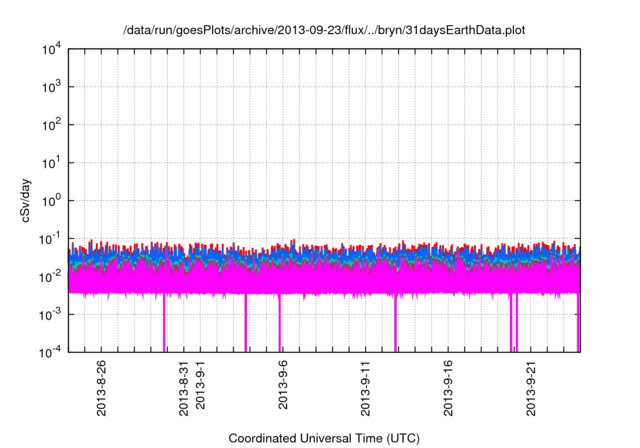
Task: Click the 10^2 y-axis tick label
Action: coord(51,125)
